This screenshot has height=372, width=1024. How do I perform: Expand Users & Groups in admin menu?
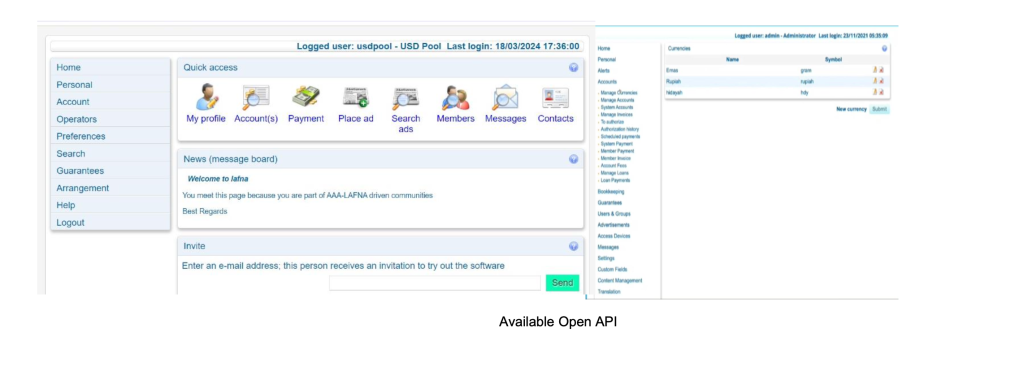click(614, 214)
